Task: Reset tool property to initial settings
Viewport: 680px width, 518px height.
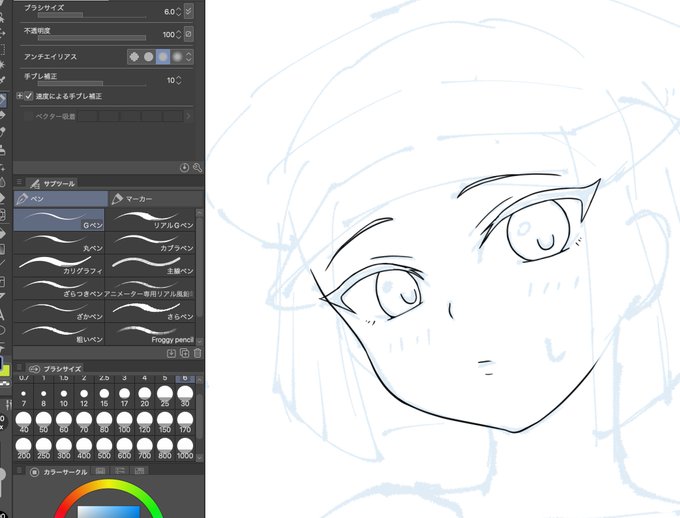Action: coord(184,167)
